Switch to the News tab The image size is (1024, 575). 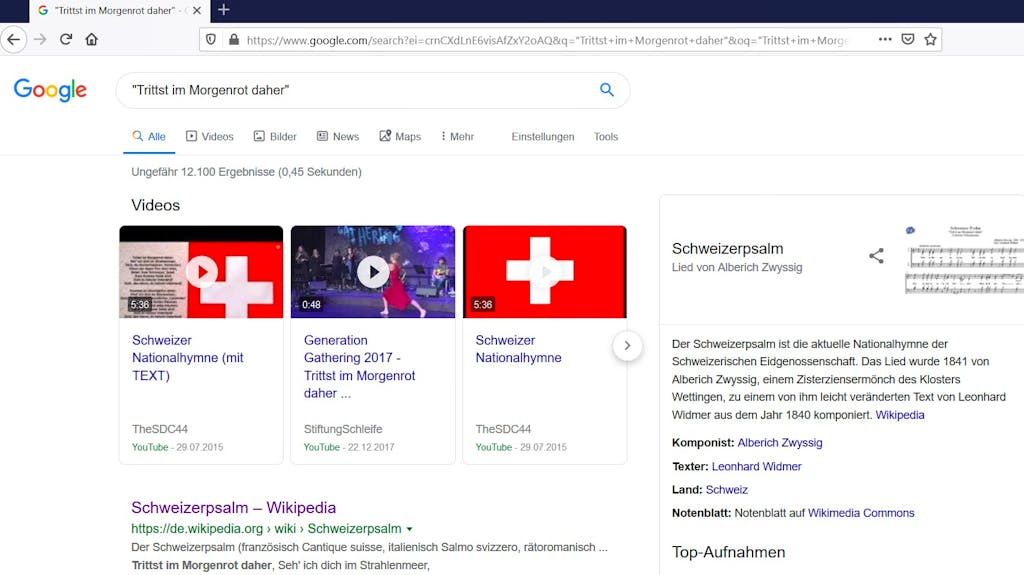click(x=338, y=137)
